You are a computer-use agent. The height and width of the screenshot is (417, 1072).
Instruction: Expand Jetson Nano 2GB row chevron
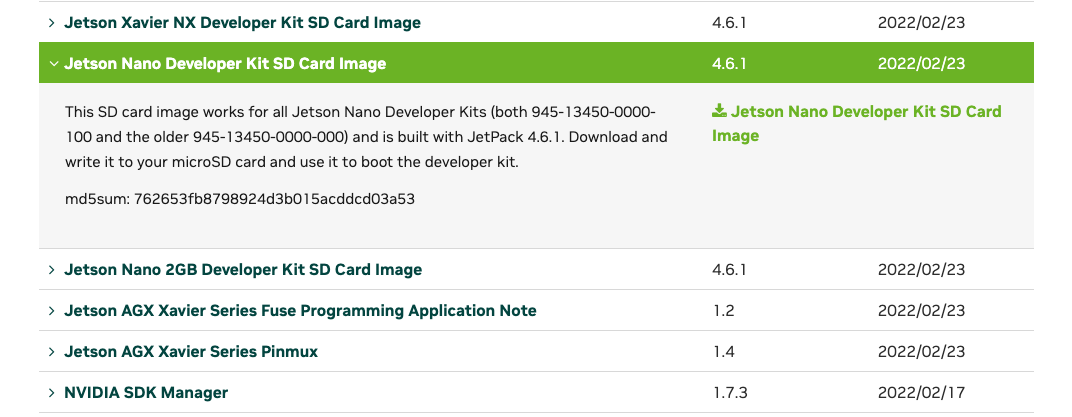pyautogui.click(x=51, y=269)
